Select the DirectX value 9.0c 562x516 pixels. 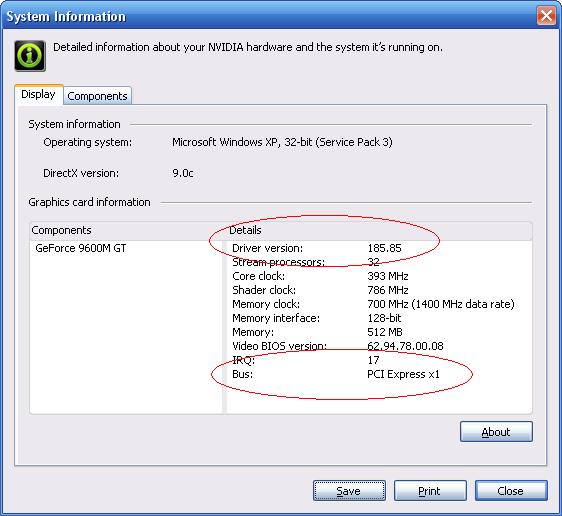click(183, 173)
